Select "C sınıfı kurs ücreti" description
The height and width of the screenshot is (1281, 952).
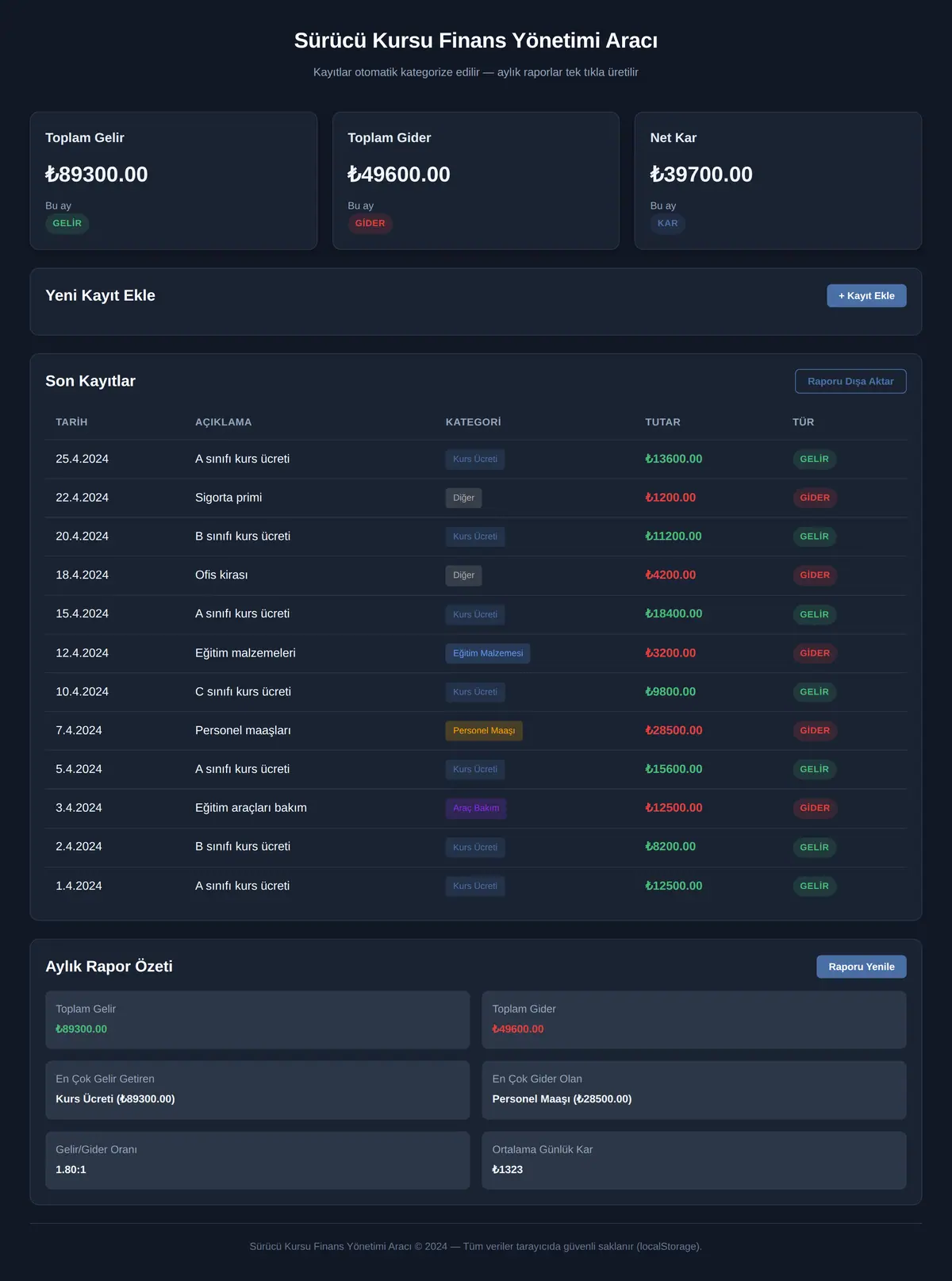[x=243, y=691]
